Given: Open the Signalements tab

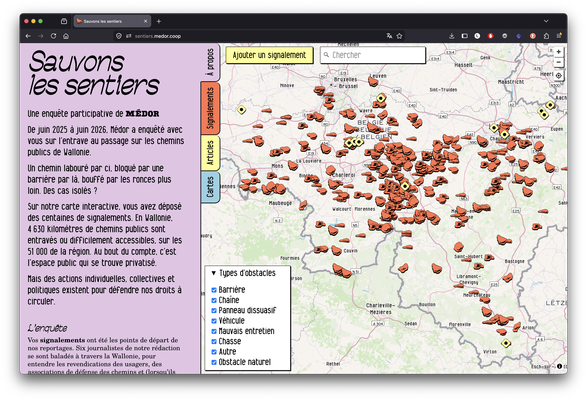Looking at the screenshot, I should (210, 108).
